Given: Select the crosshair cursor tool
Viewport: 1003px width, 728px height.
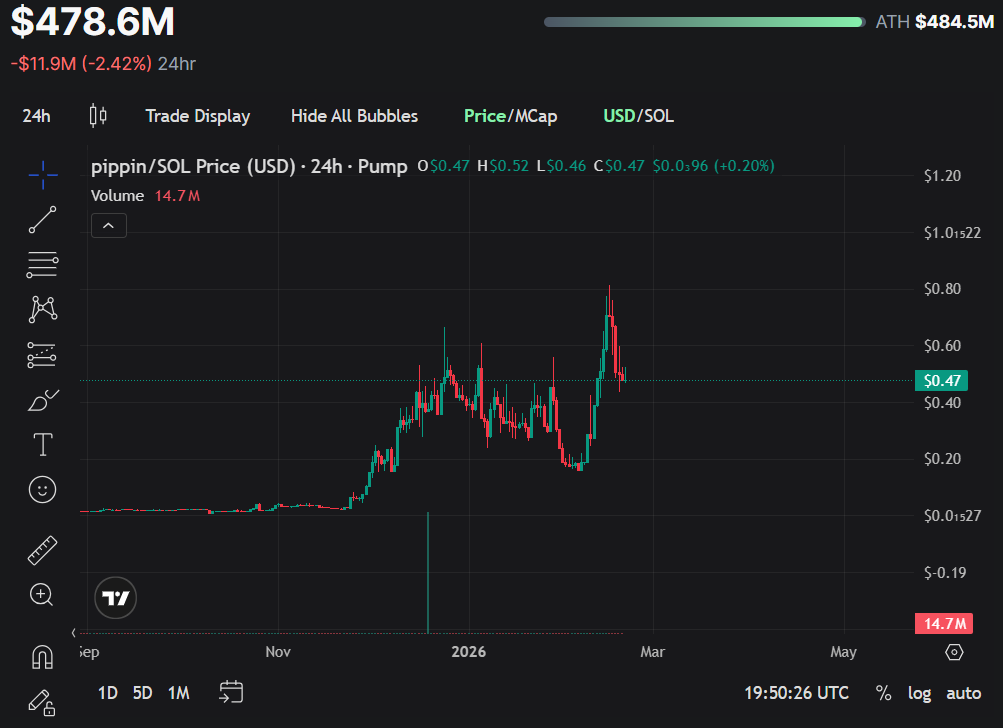Looking at the screenshot, I should (x=41, y=175).
